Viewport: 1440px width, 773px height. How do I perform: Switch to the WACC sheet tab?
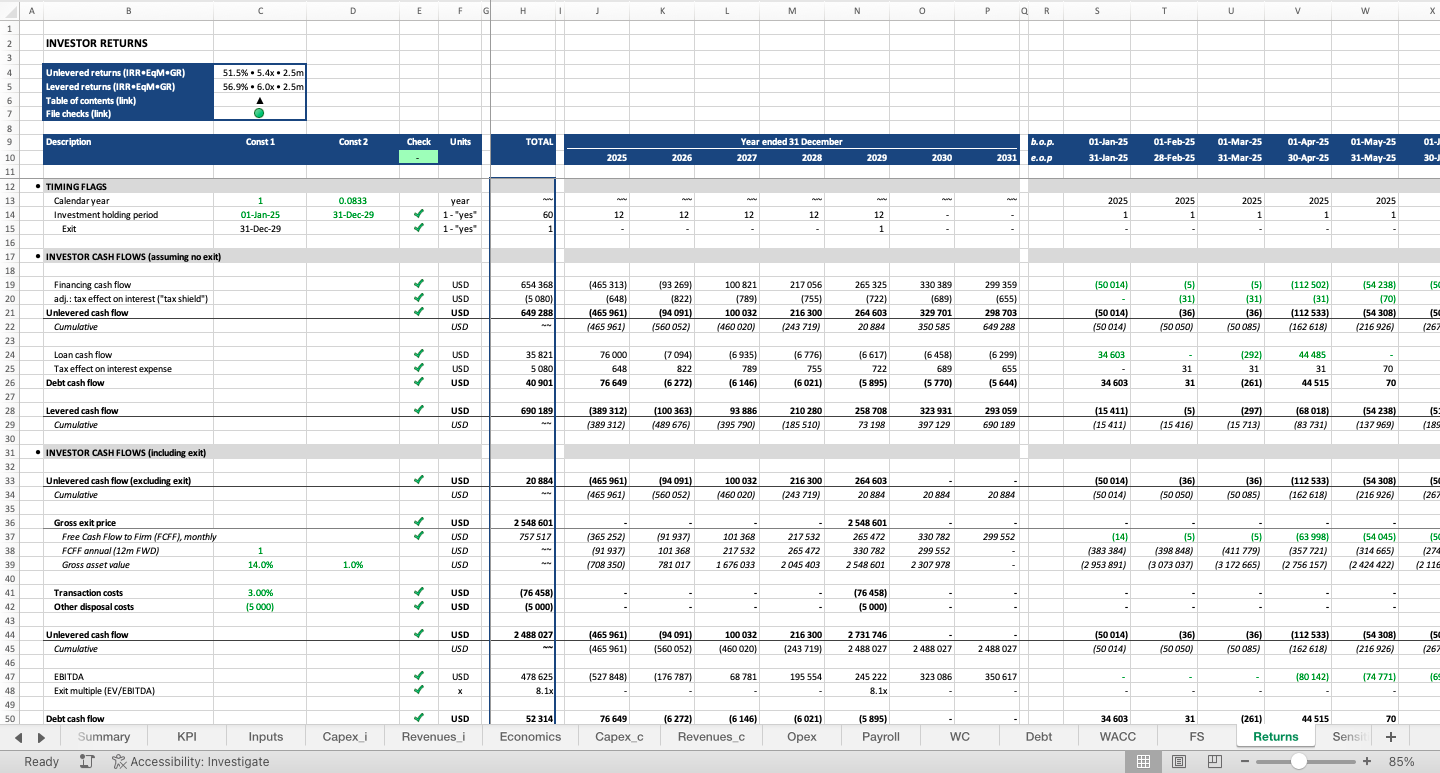pos(1118,736)
